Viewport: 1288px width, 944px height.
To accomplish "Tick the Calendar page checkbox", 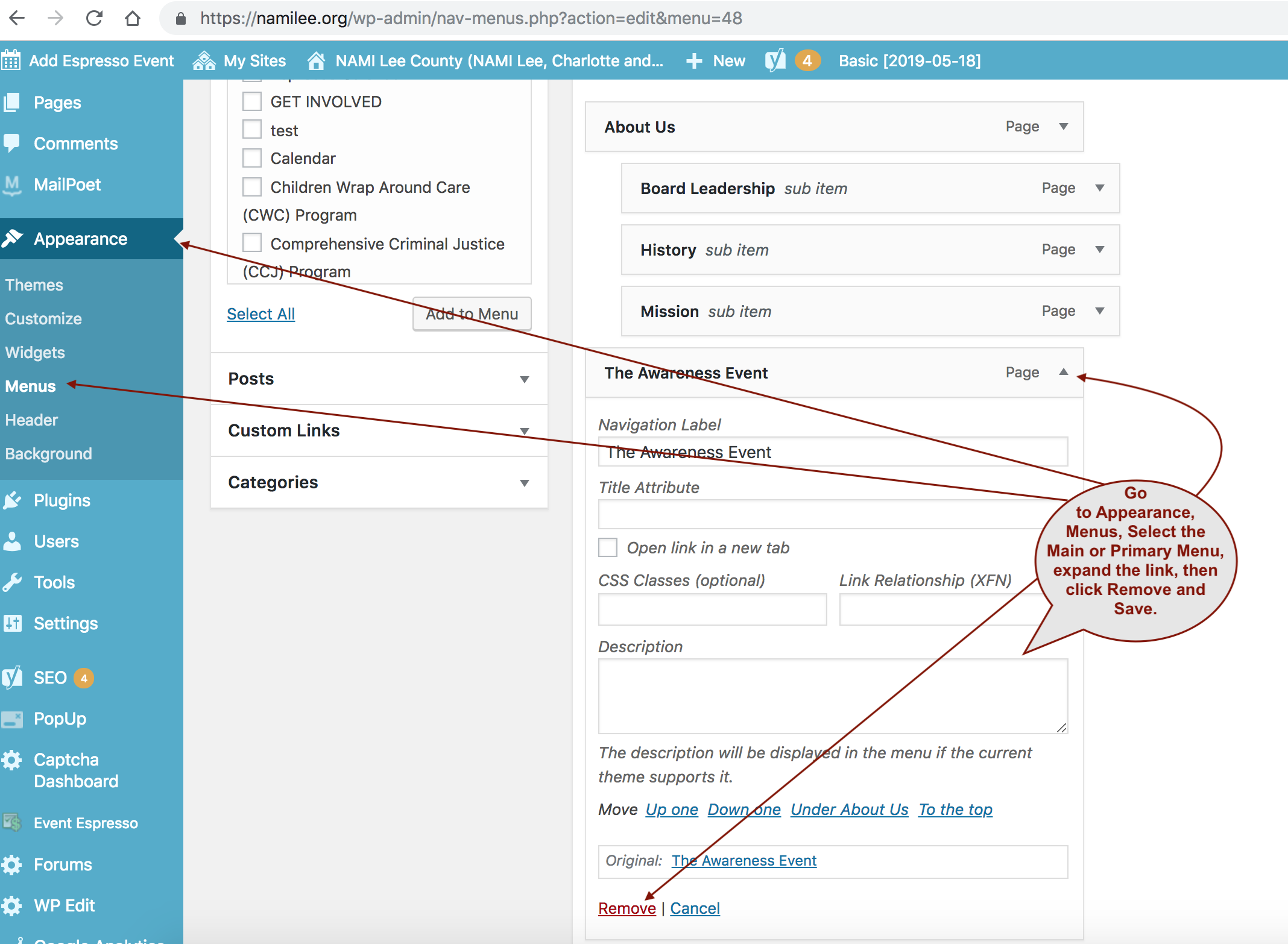I will click(252, 158).
